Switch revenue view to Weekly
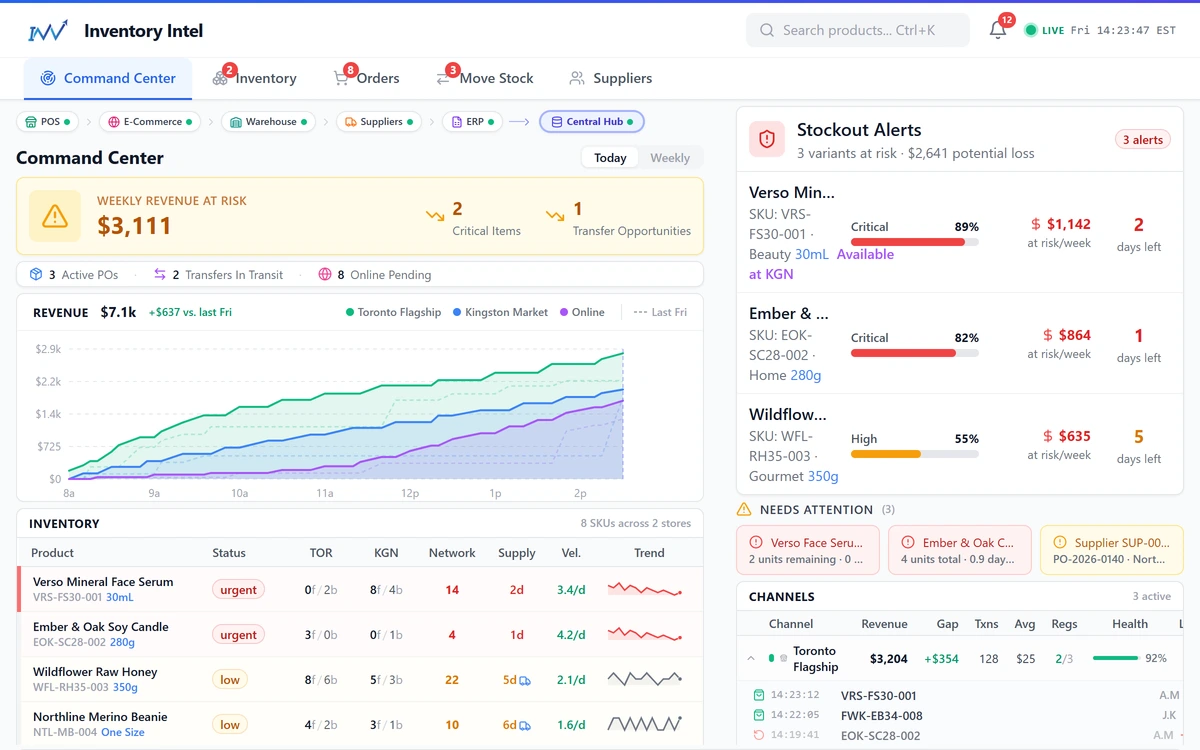The width and height of the screenshot is (1200, 750). (x=670, y=158)
